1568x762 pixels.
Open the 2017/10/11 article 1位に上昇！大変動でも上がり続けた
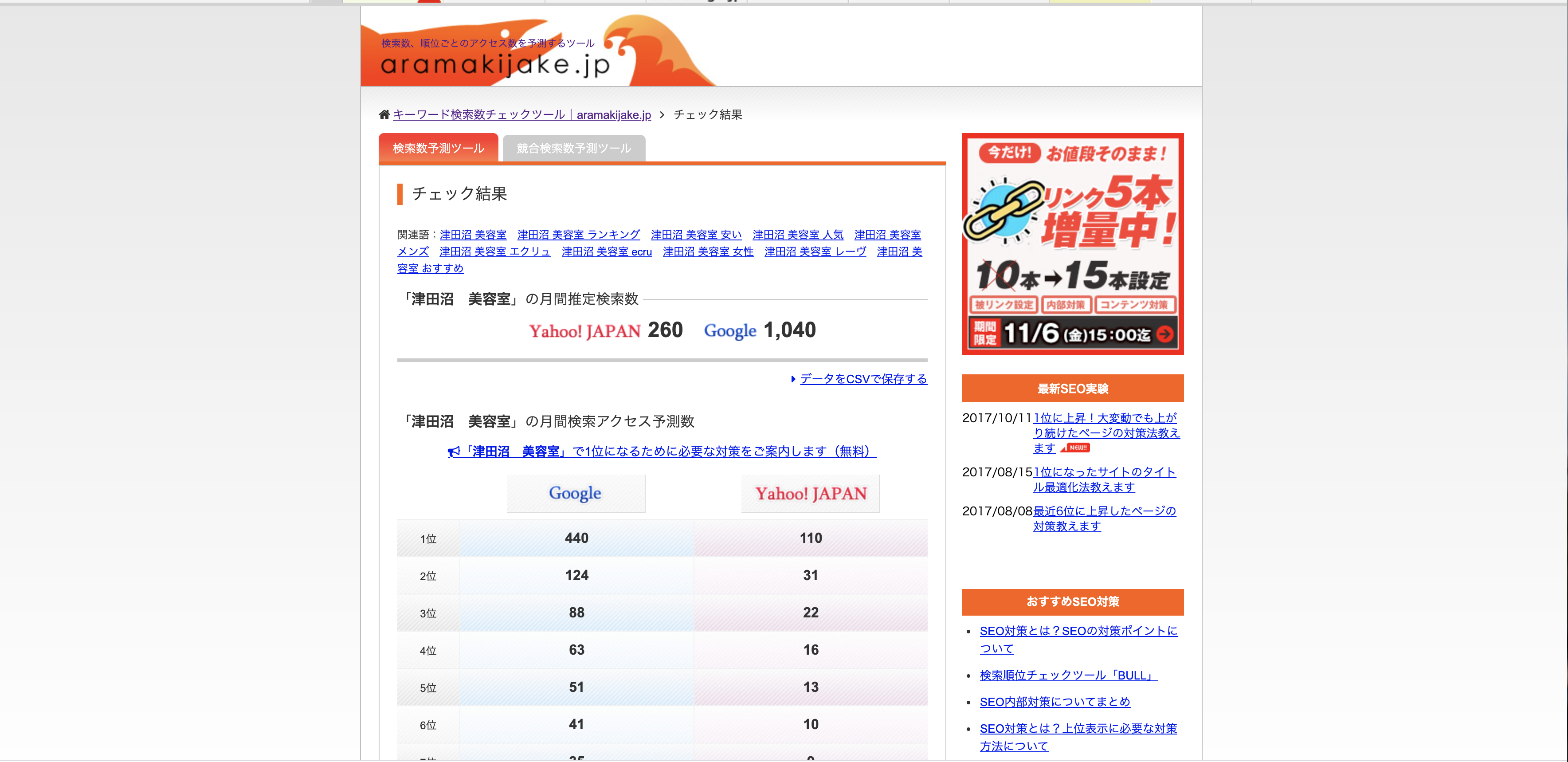1106,433
